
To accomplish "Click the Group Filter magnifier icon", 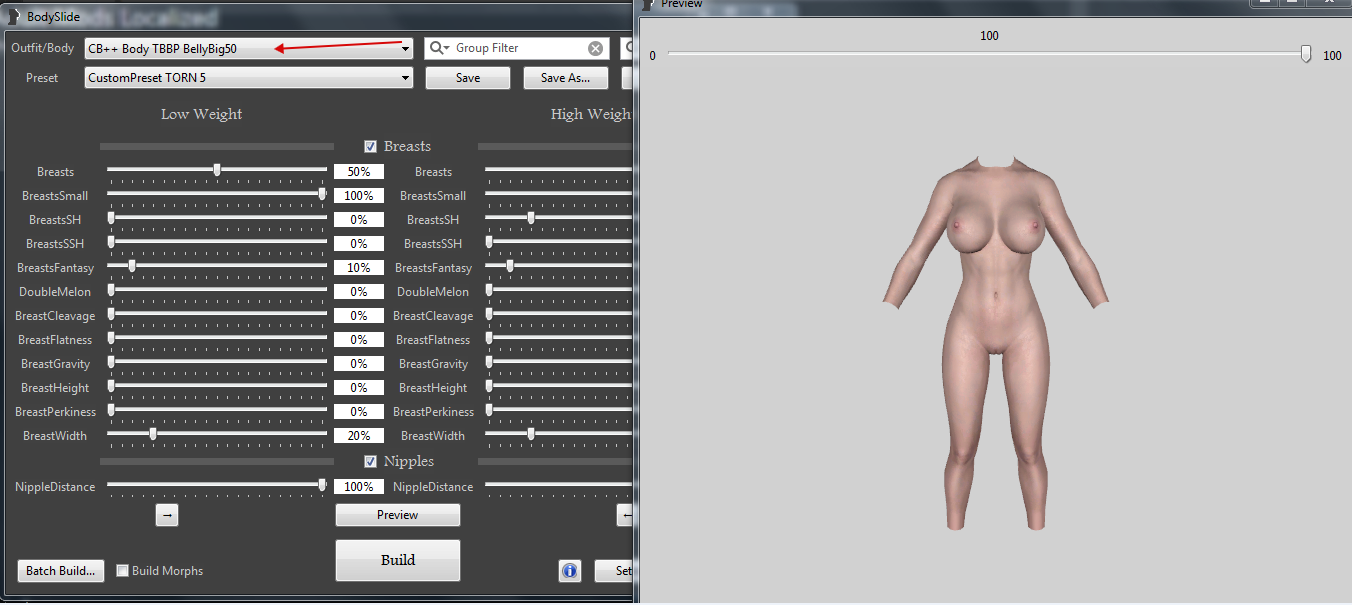I will pos(437,48).
